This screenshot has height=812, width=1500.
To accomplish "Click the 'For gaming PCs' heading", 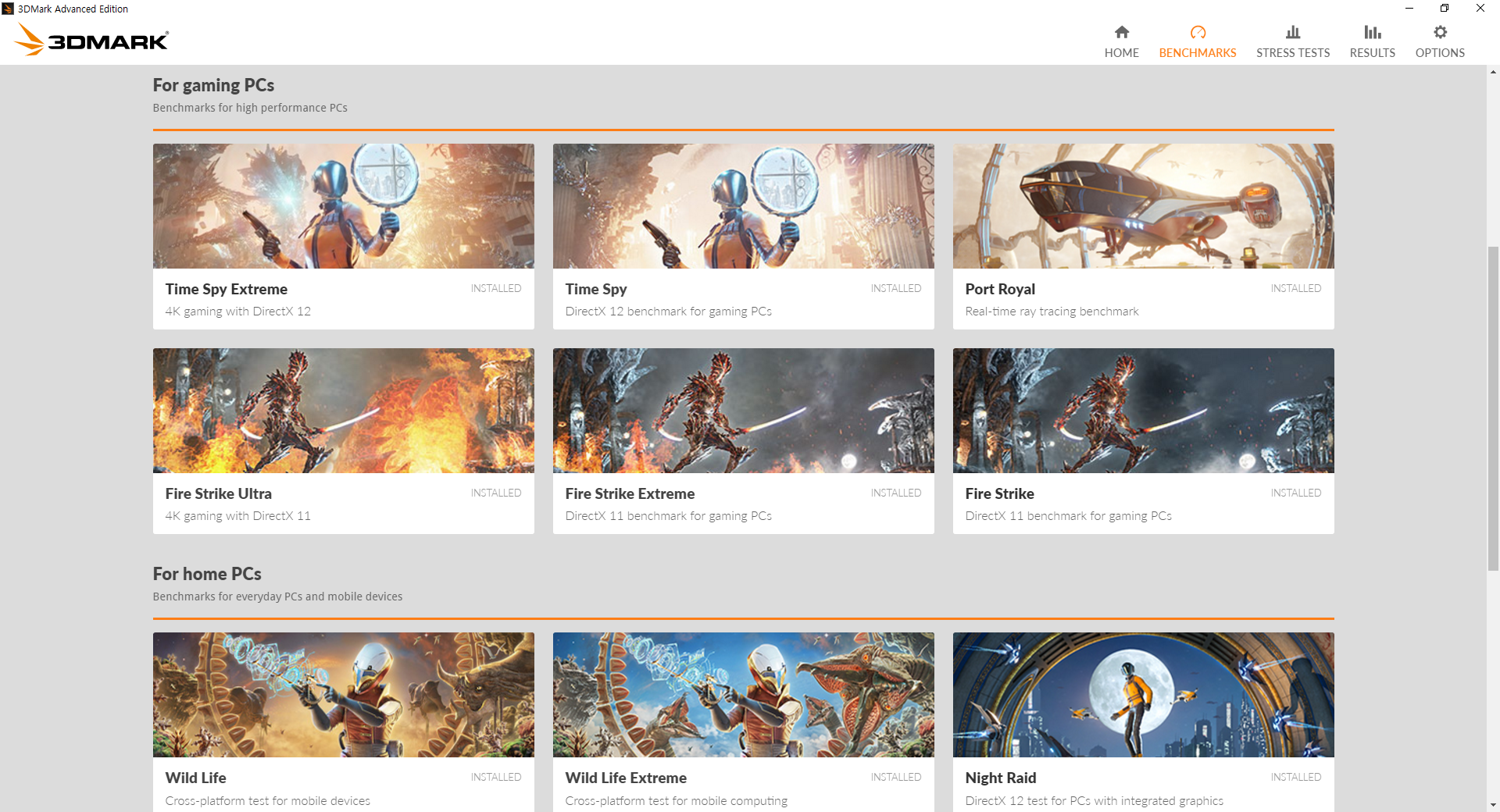I will click(x=213, y=85).
